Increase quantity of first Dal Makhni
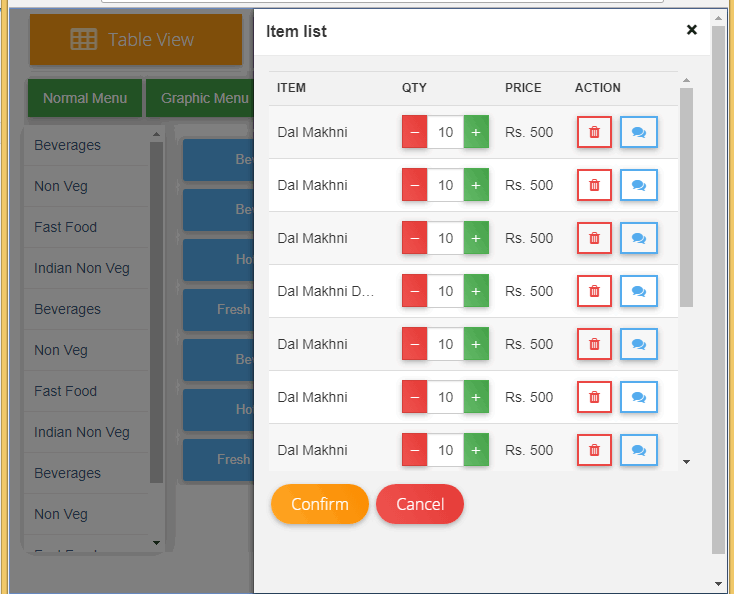This screenshot has height=594, width=734. pos(476,132)
